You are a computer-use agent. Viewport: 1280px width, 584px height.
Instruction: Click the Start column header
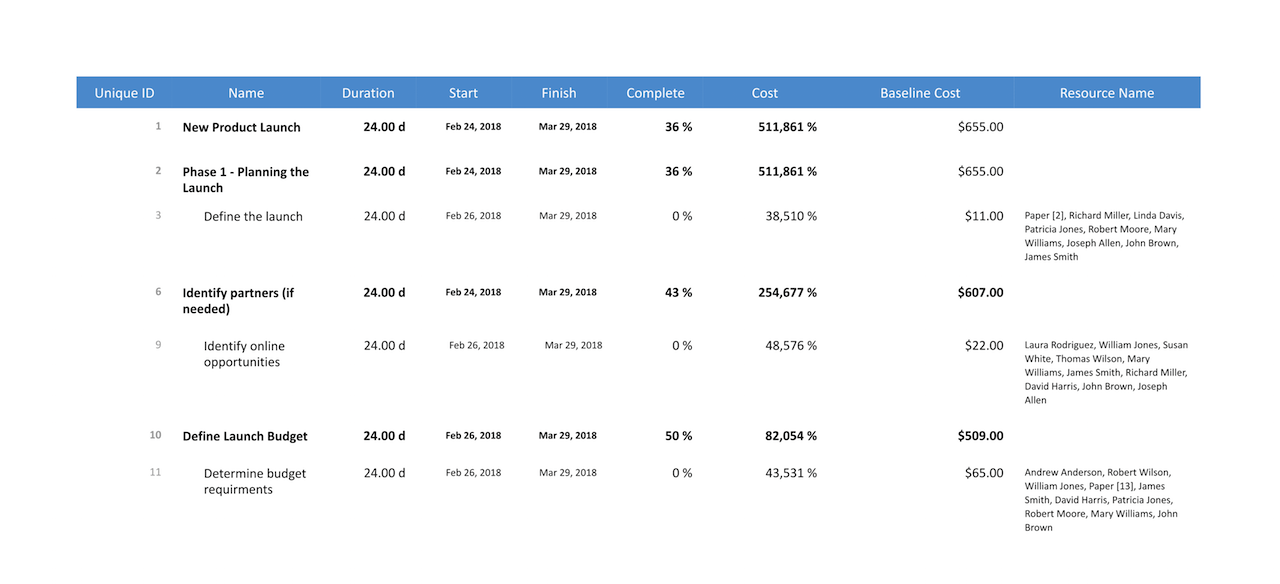(x=463, y=93)
